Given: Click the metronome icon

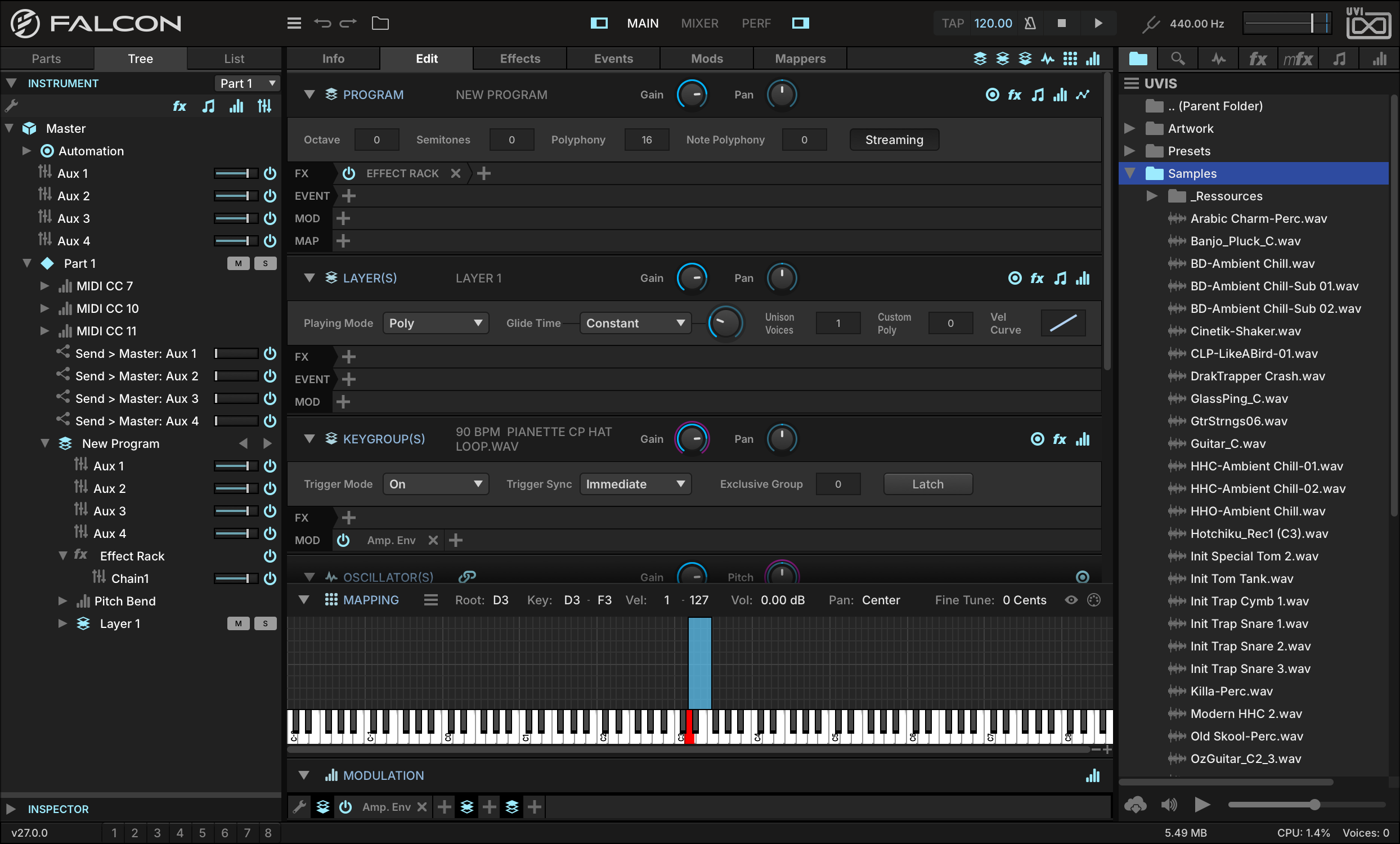Looking at the screenshot, I should pyautogui.click(x=1030, y=23).
